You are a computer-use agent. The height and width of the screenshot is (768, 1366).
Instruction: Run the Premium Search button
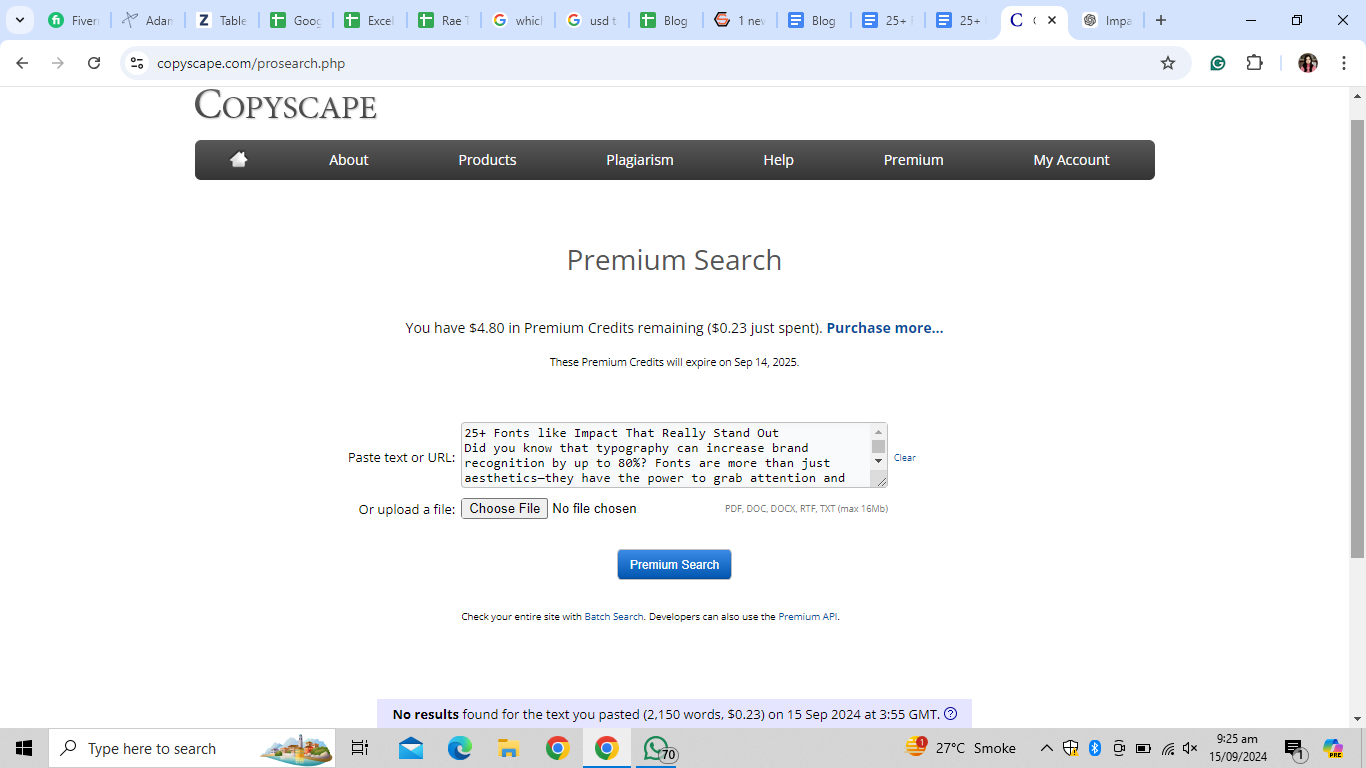674,564
